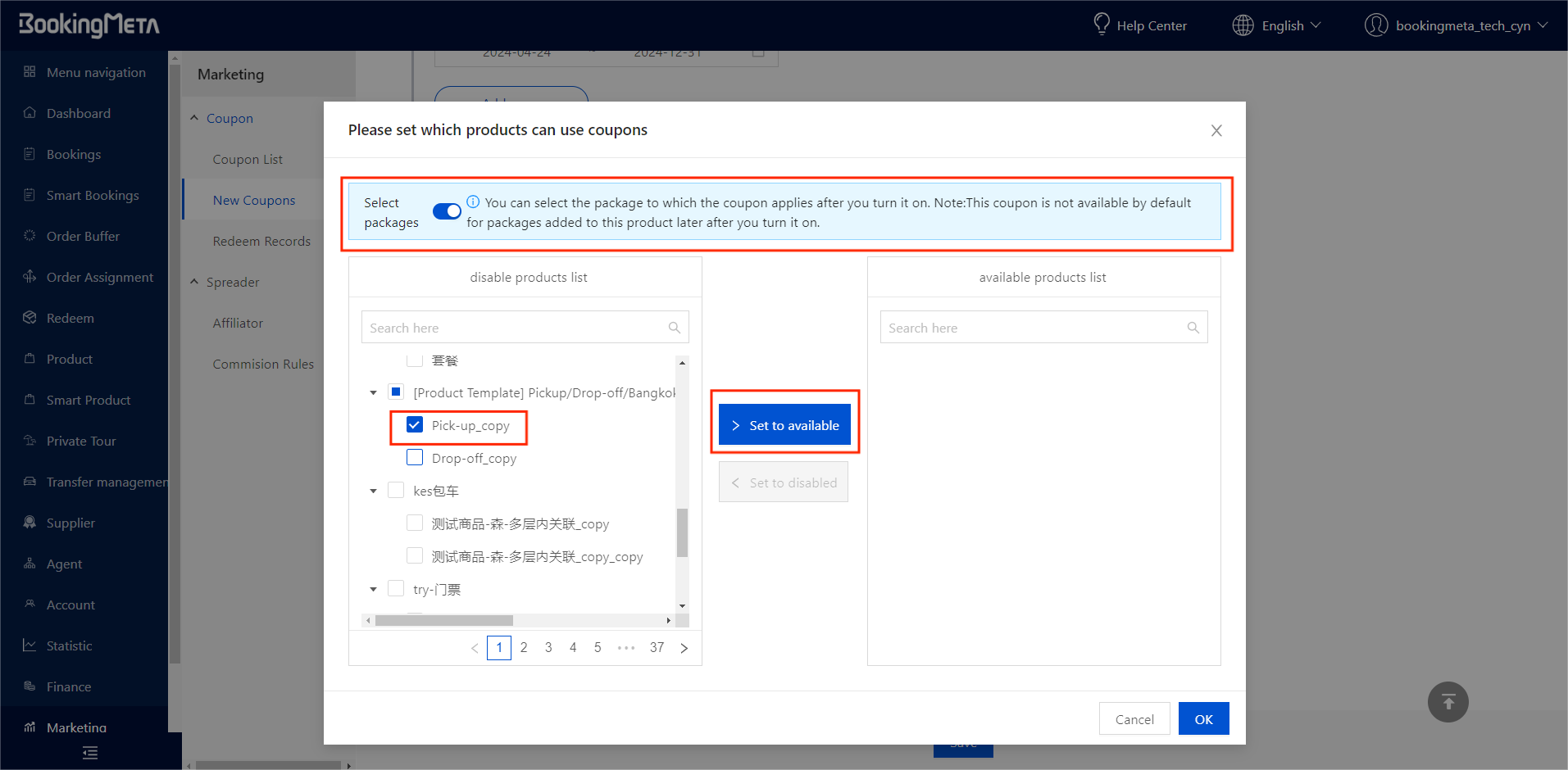Click the globe language icon

point(1243,25)
